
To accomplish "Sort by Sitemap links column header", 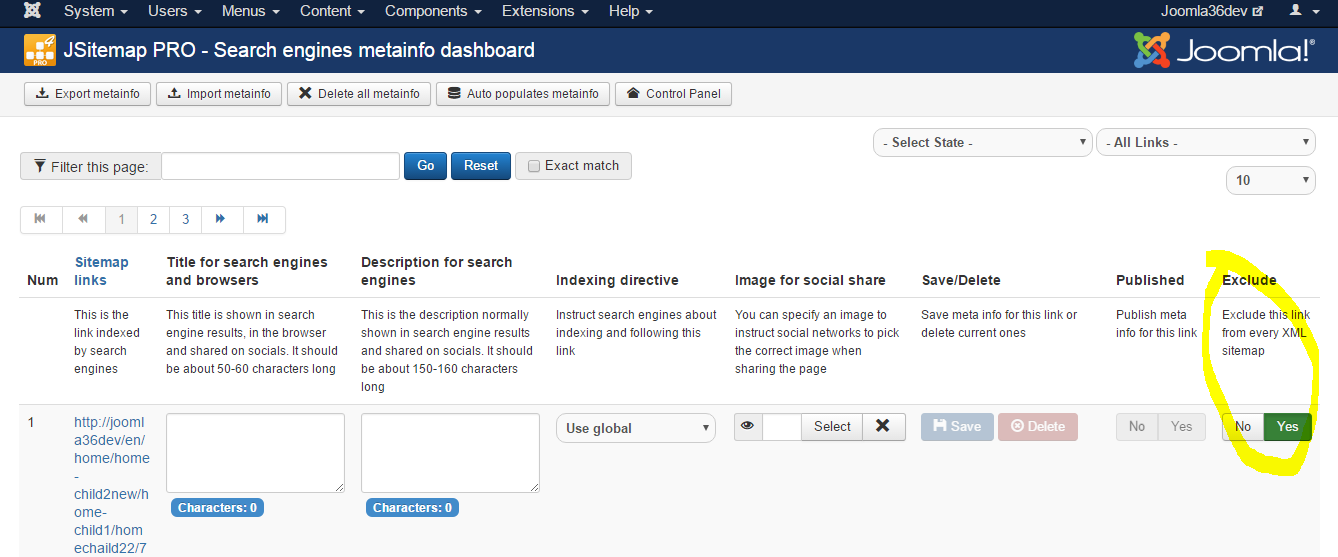I will coord(101,271).
